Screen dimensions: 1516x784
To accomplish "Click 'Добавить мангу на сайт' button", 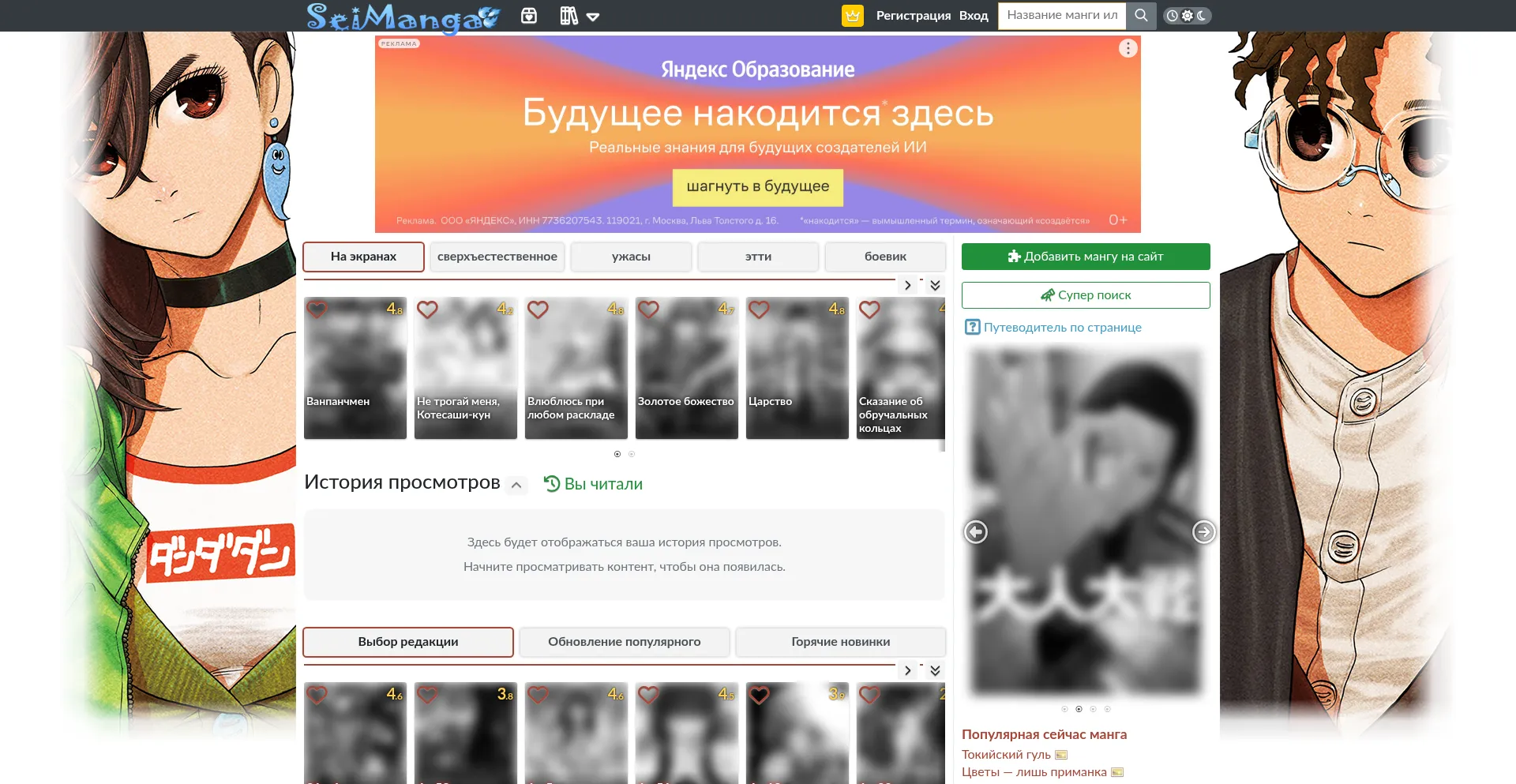I will [x=1085, y=257].
